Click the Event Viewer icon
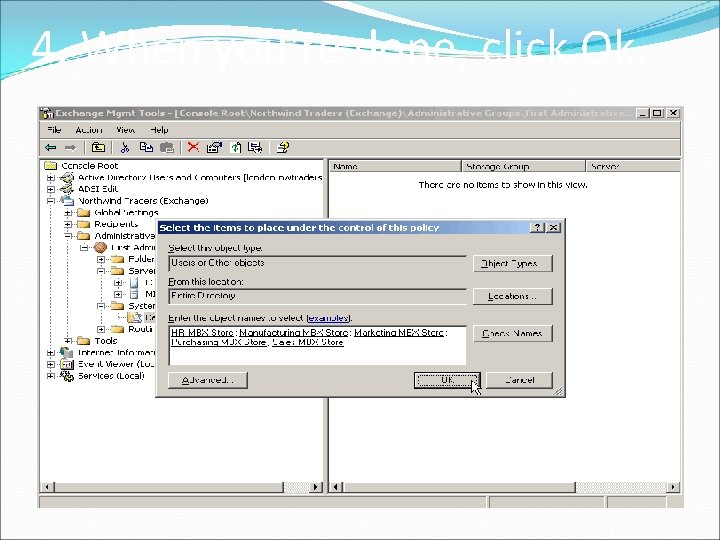720x540 pixels. pos(67,364)
